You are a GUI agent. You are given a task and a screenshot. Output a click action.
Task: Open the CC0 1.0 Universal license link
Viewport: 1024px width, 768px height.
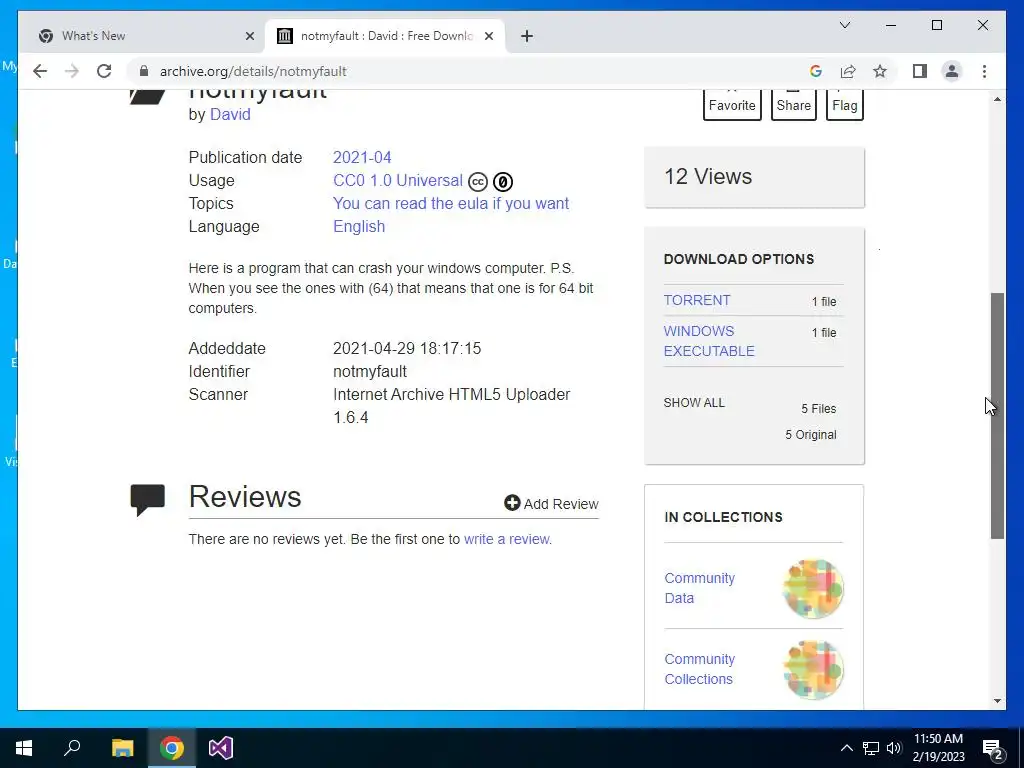tap(398, 180)
